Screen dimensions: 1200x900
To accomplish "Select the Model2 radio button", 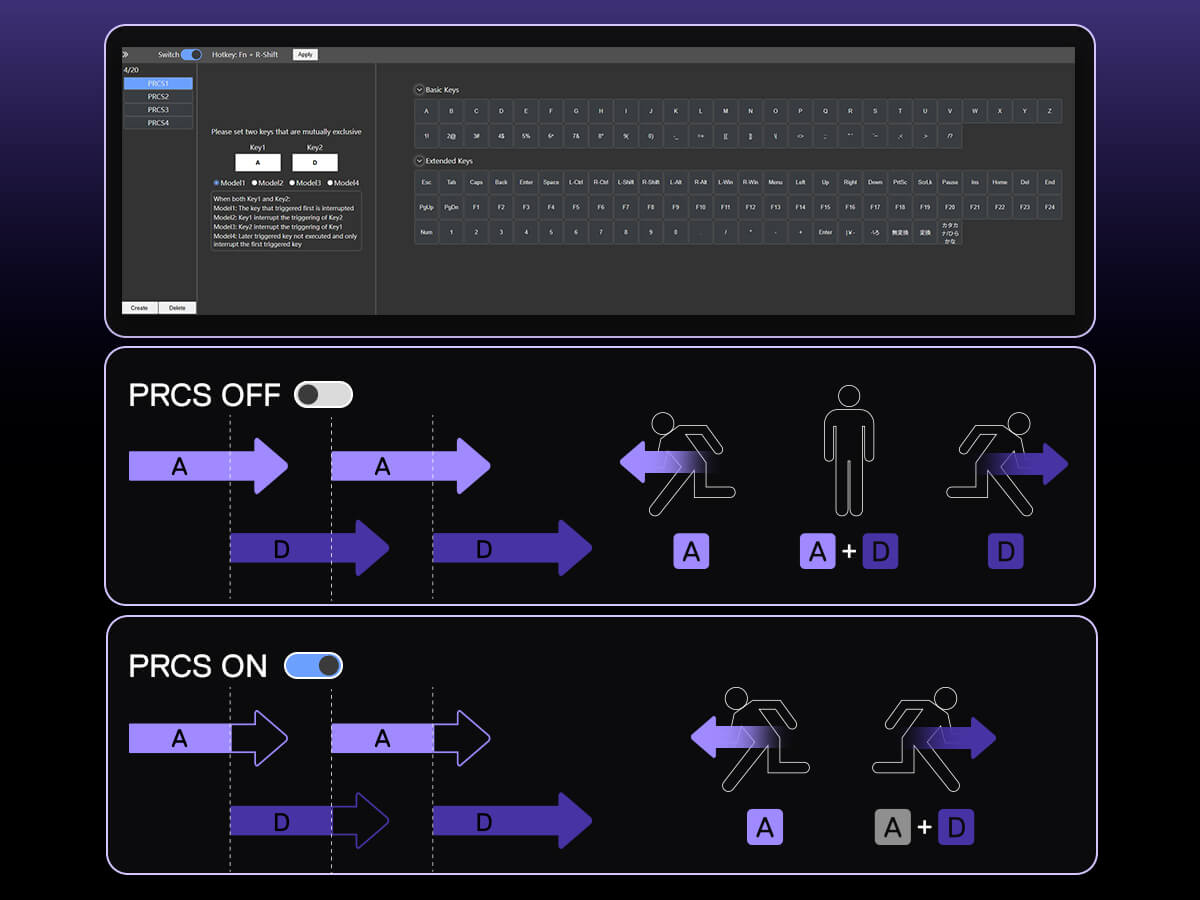I will 255,182.
